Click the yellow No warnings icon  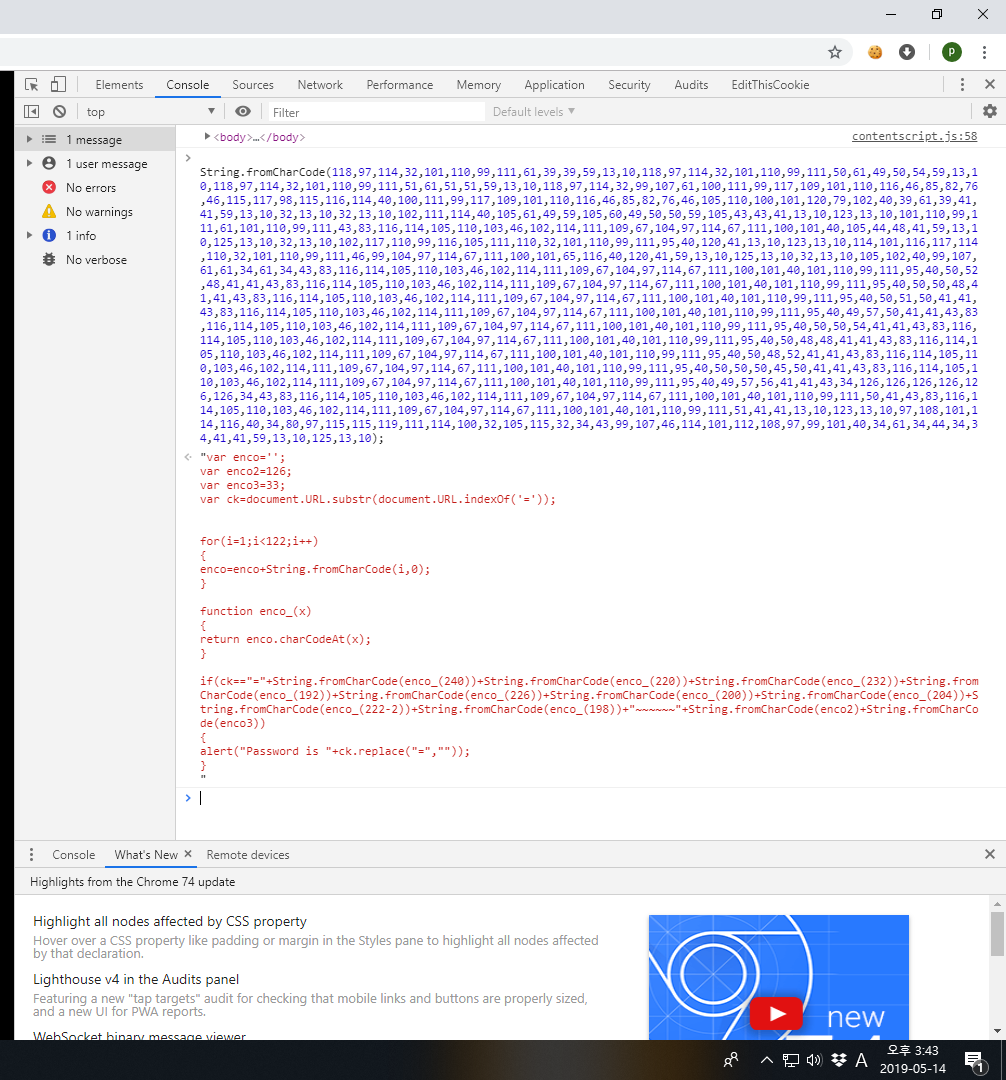click(49, 211)
